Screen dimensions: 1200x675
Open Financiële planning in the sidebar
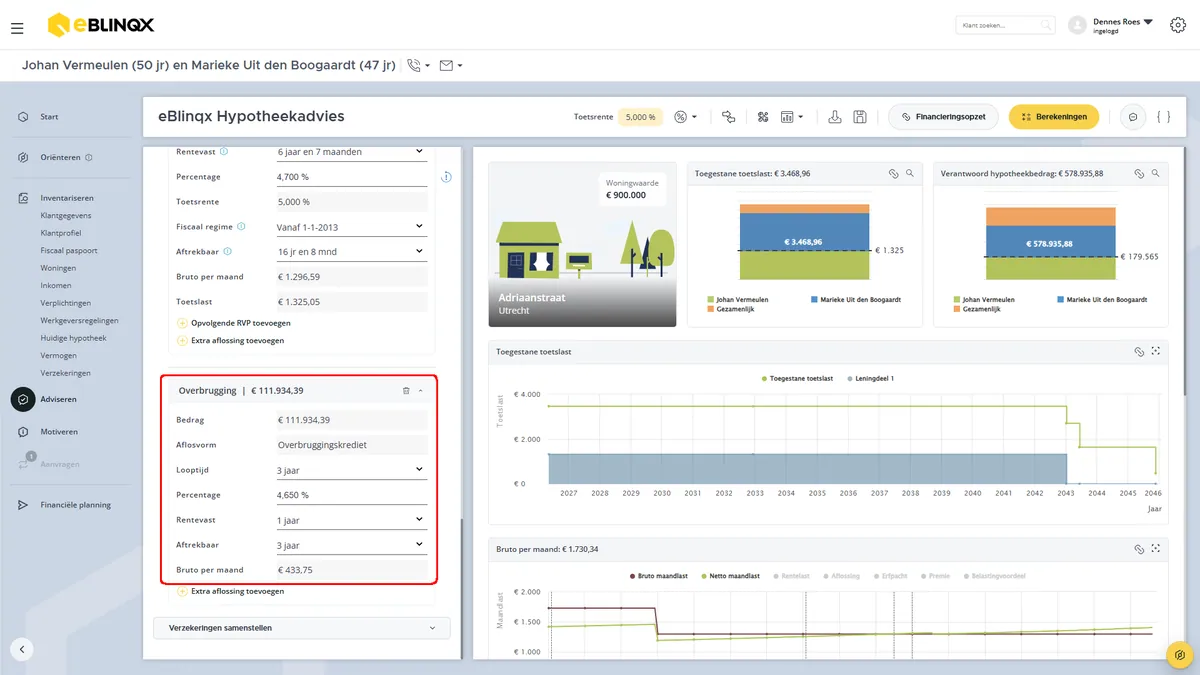(75, 505)
